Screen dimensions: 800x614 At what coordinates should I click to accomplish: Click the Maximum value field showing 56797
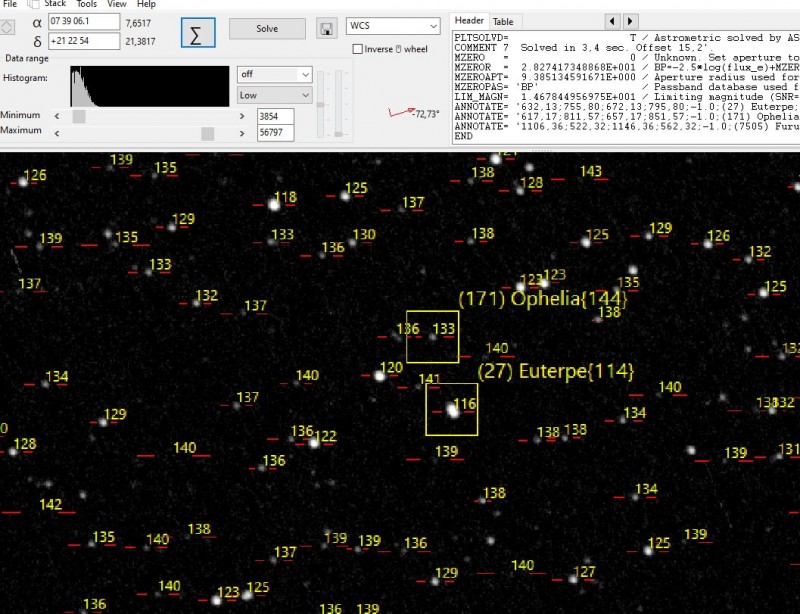pos(276,133)
